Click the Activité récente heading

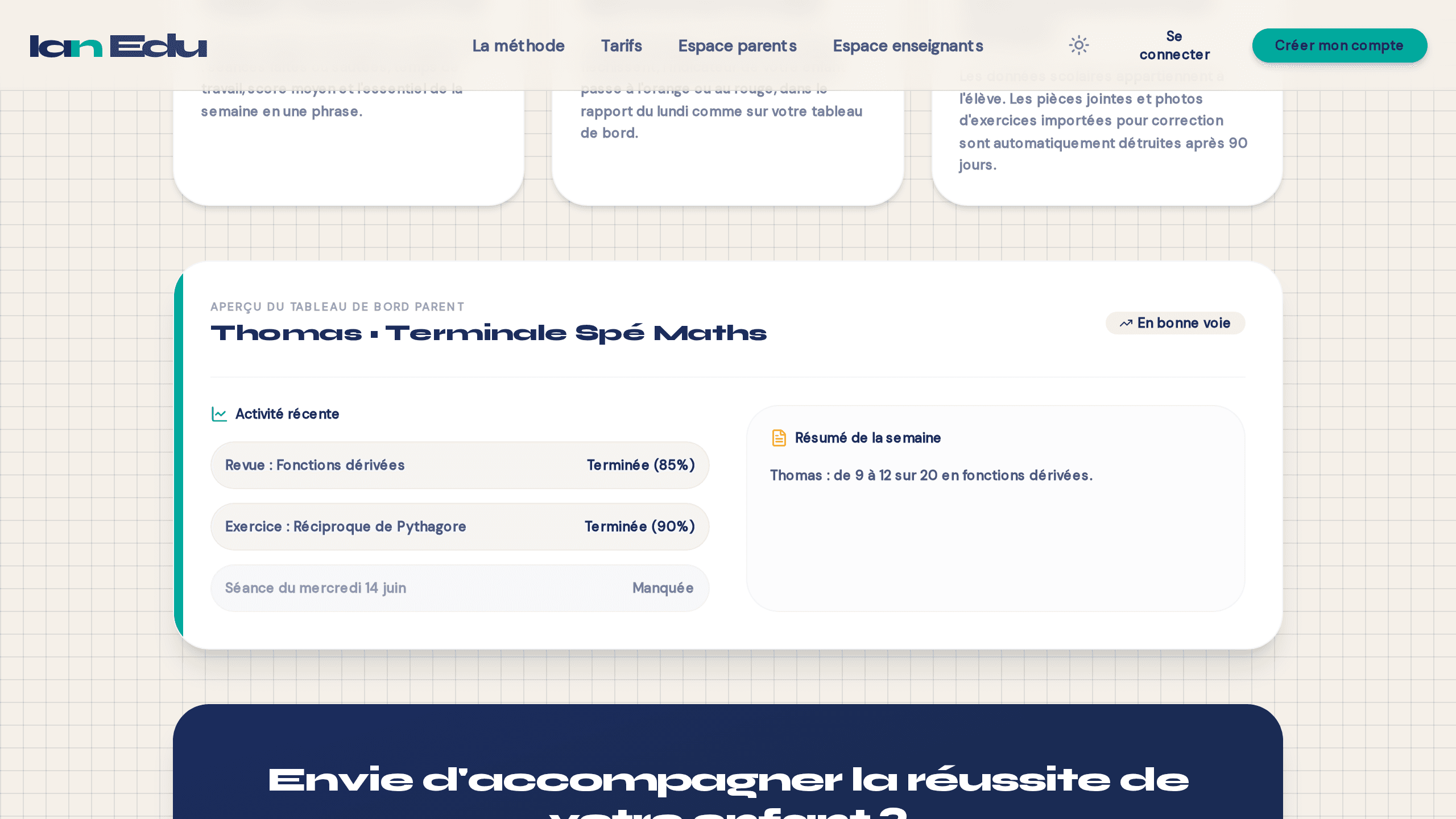[x=287, y=414]
